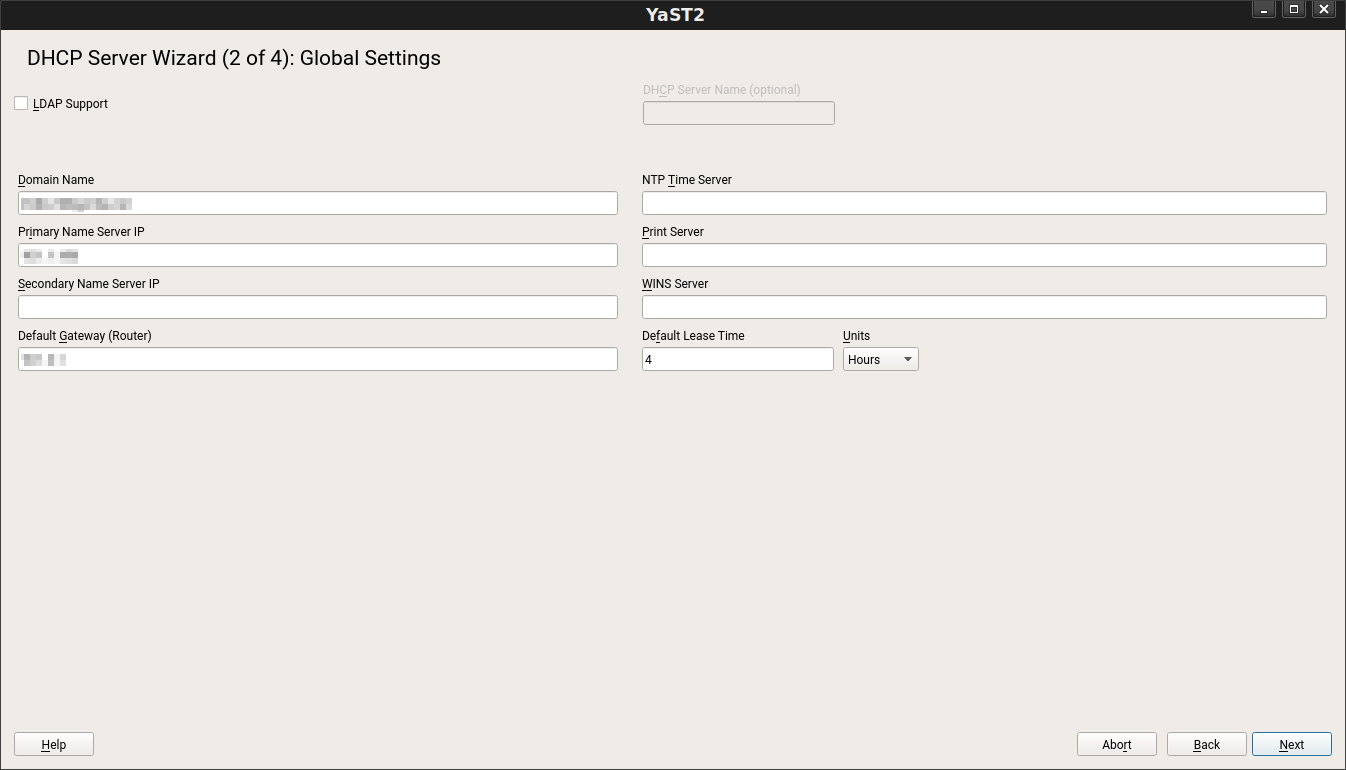Expand the Units selector arrow
This screenshot has height=770, width=1346.
[x=907, y=358]
